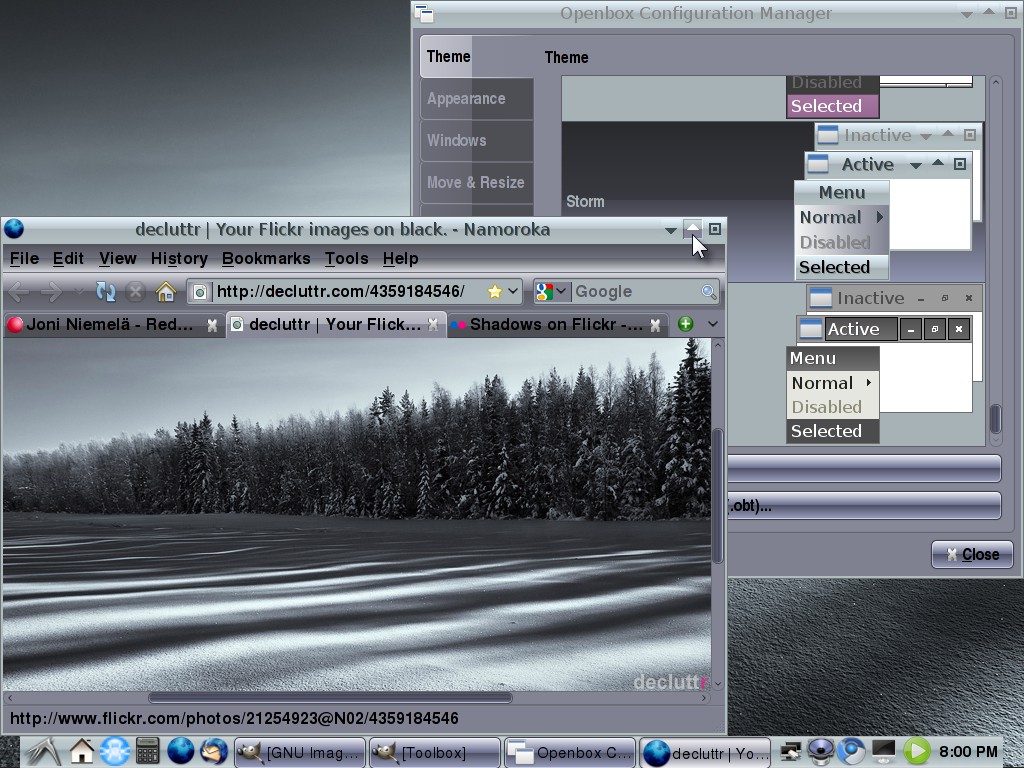Screen dimensions: 1024x768
Task: Launch the calculator from the panel
Action: [148, 751]
